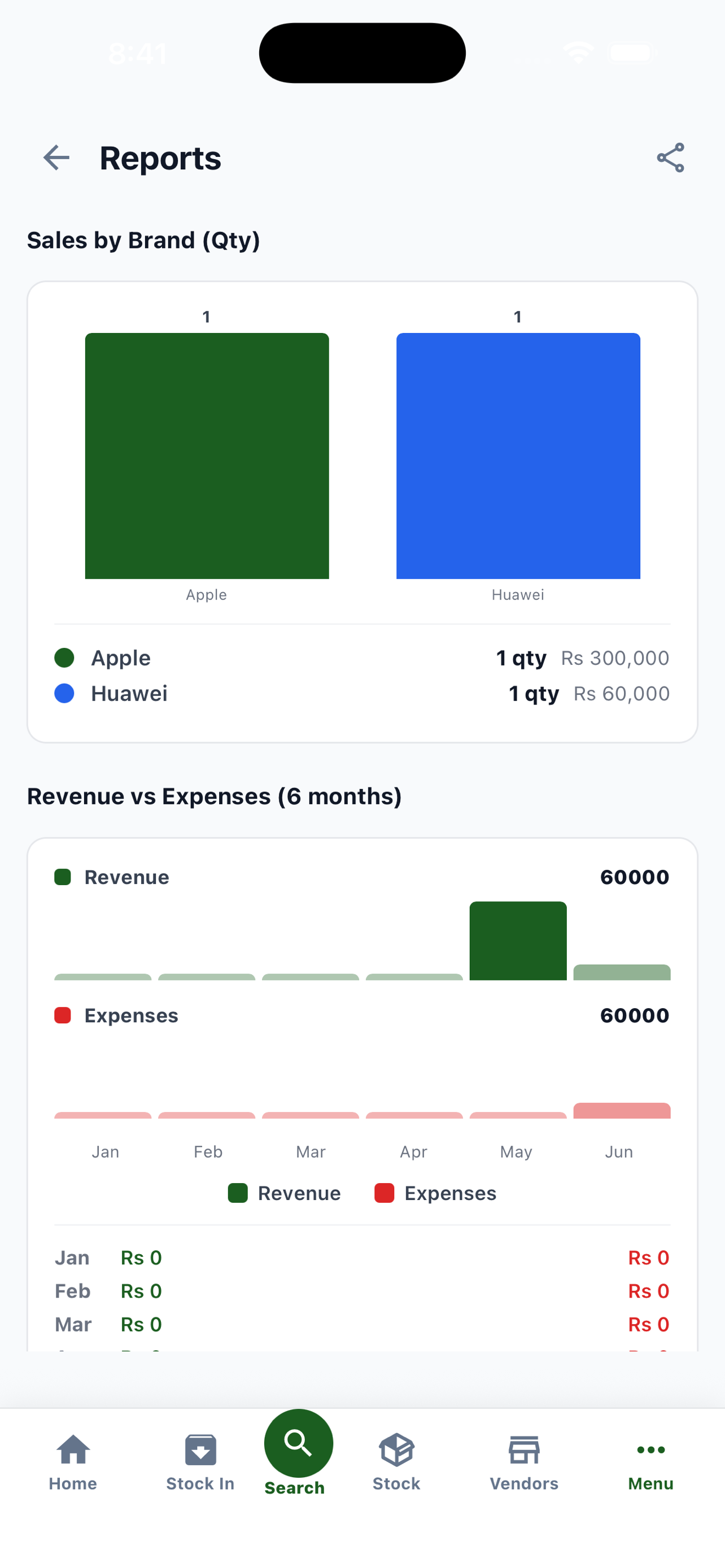Open the Vendors tab

coord(524,1462)
